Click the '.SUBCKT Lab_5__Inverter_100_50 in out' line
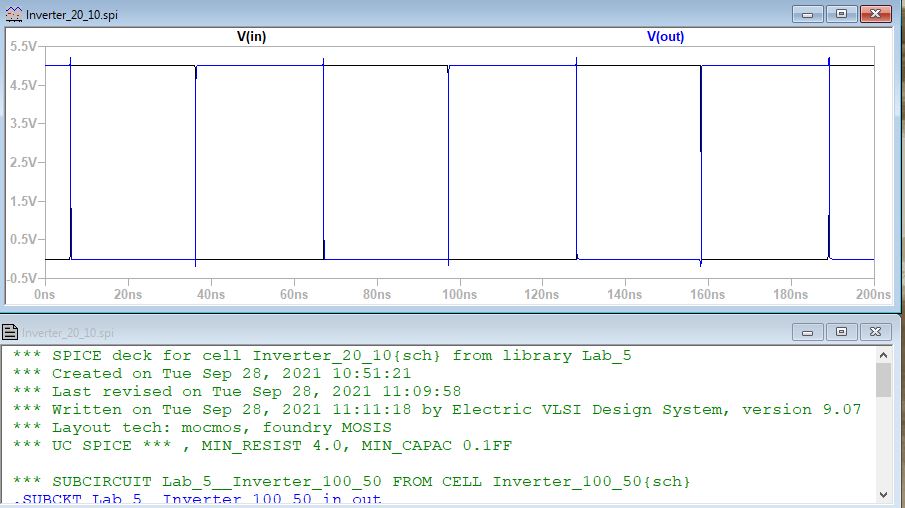This screenshot has width=905, height=508. (x=197, y=499)
